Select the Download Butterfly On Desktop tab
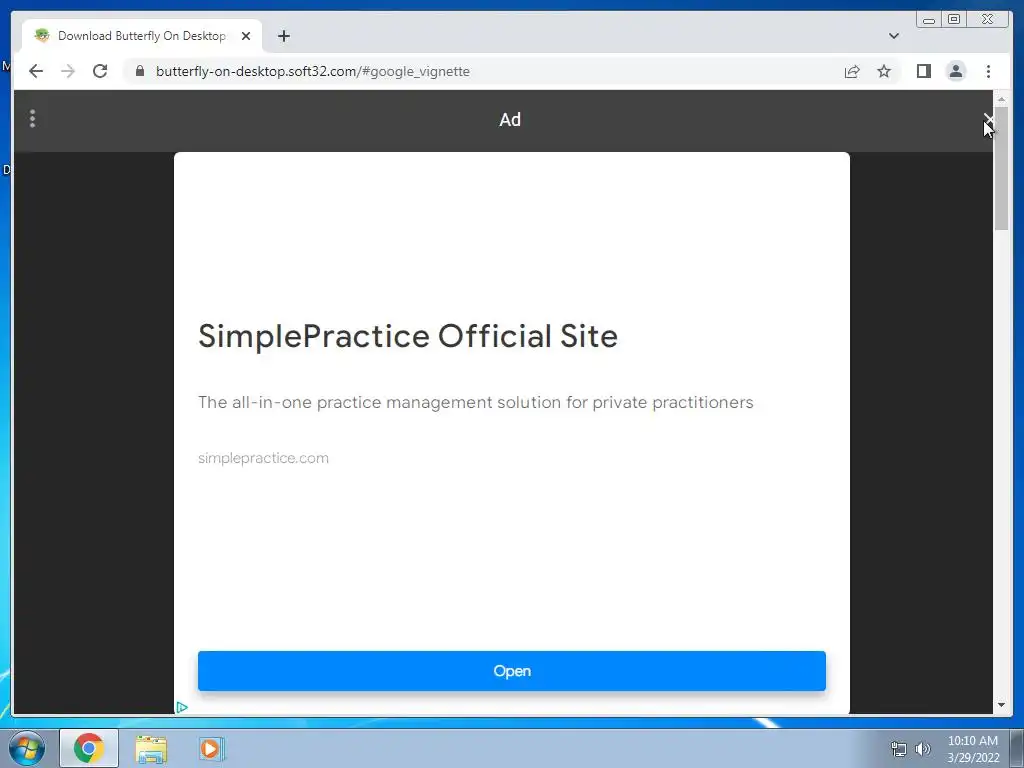1024x768 pixels. (x=142, y=36)
